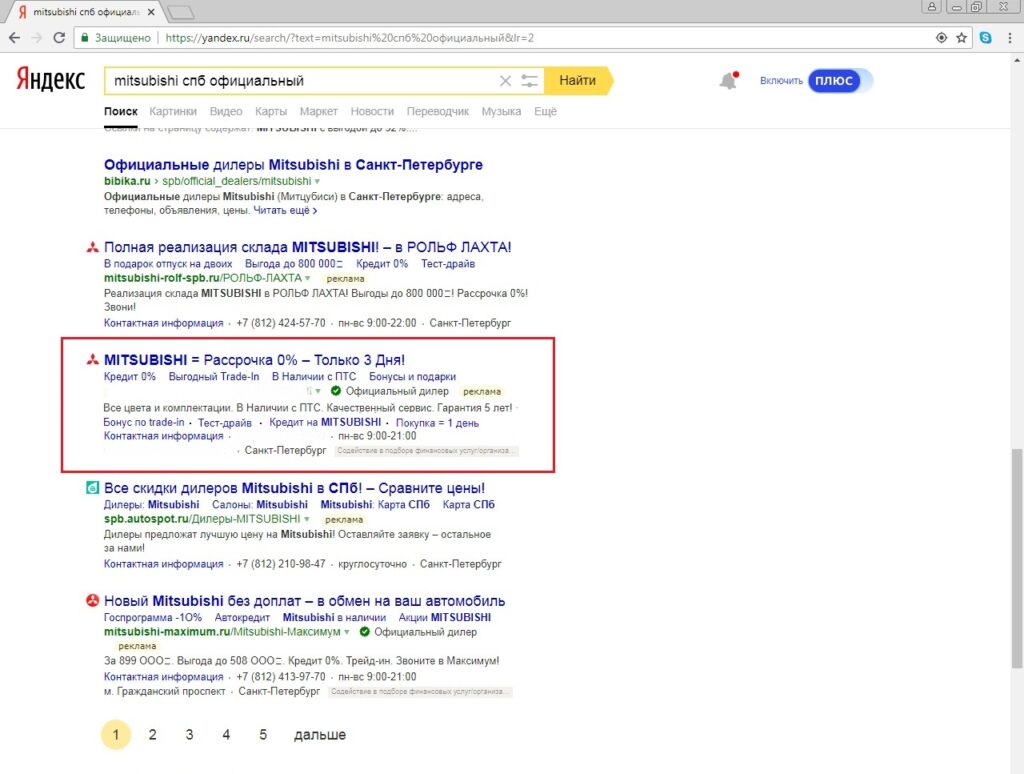
Task: Open Новый Mitsubishi без доплат ad
Action: 304,601
